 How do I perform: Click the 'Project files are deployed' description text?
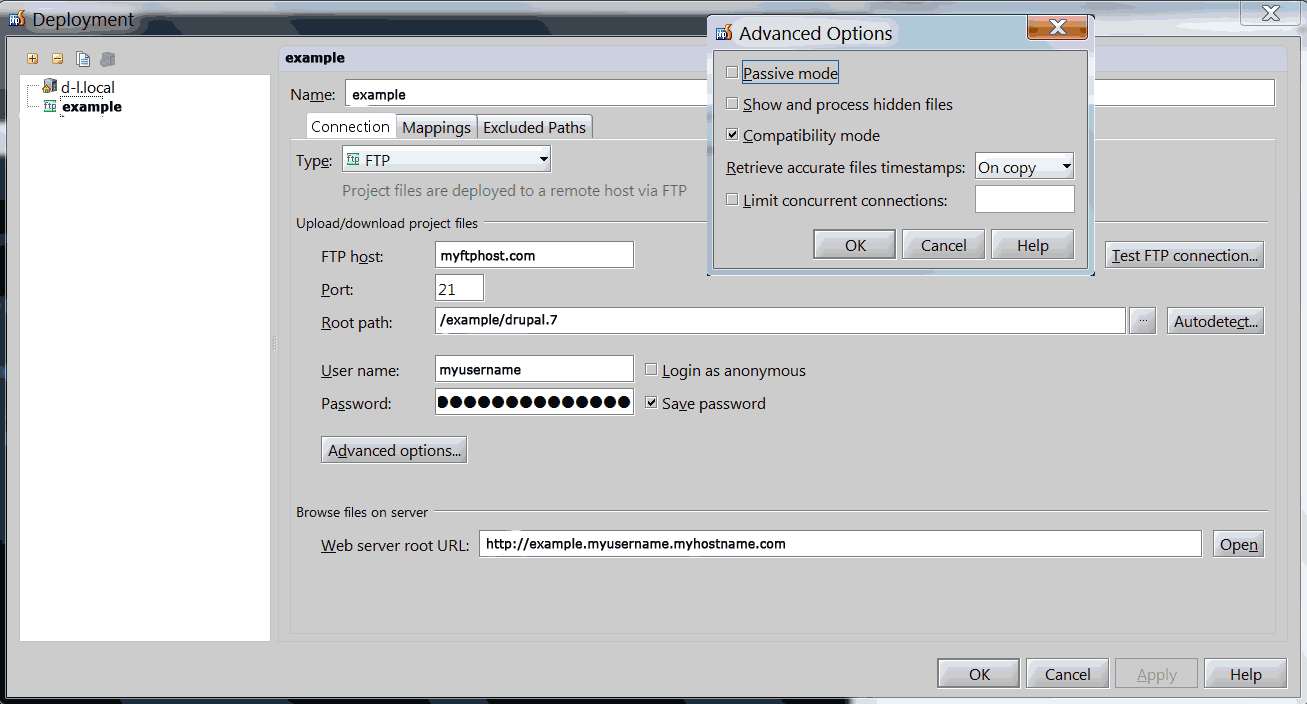[x=514, y=190]
